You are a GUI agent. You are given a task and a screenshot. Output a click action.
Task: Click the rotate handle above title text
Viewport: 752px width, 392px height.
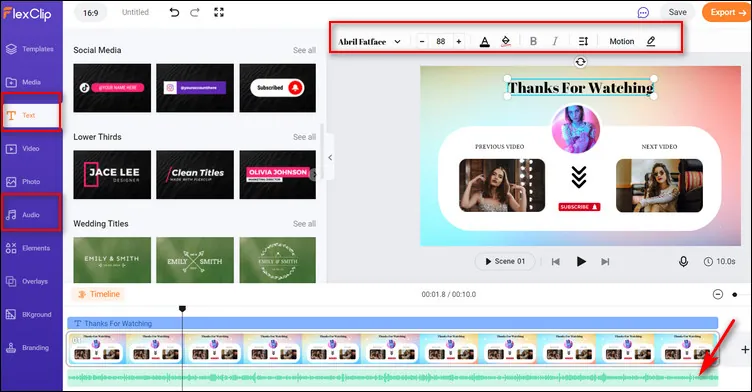[x=580, y=62]
